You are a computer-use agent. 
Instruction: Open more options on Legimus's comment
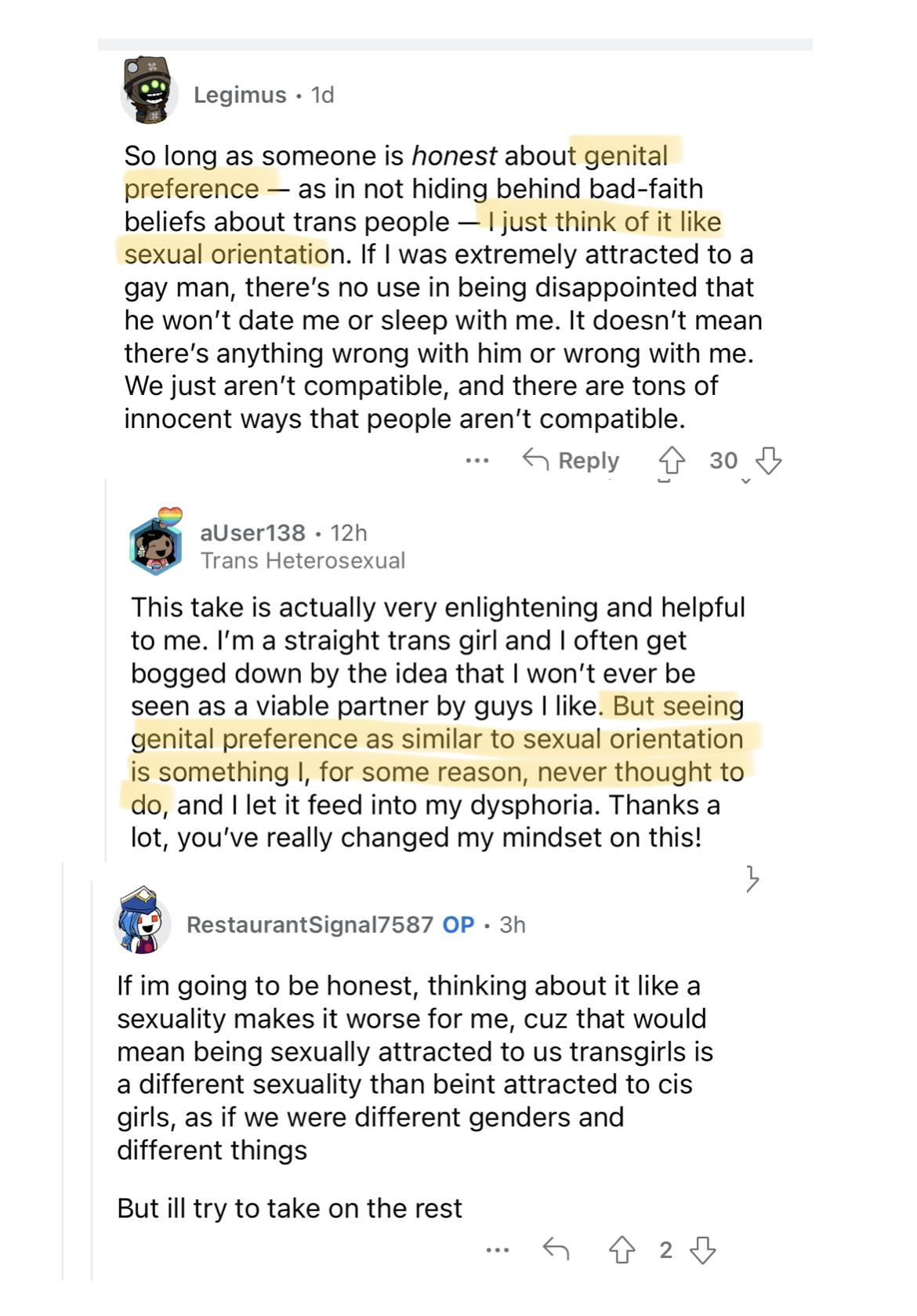pyautogui.click(x=477, y=461)
